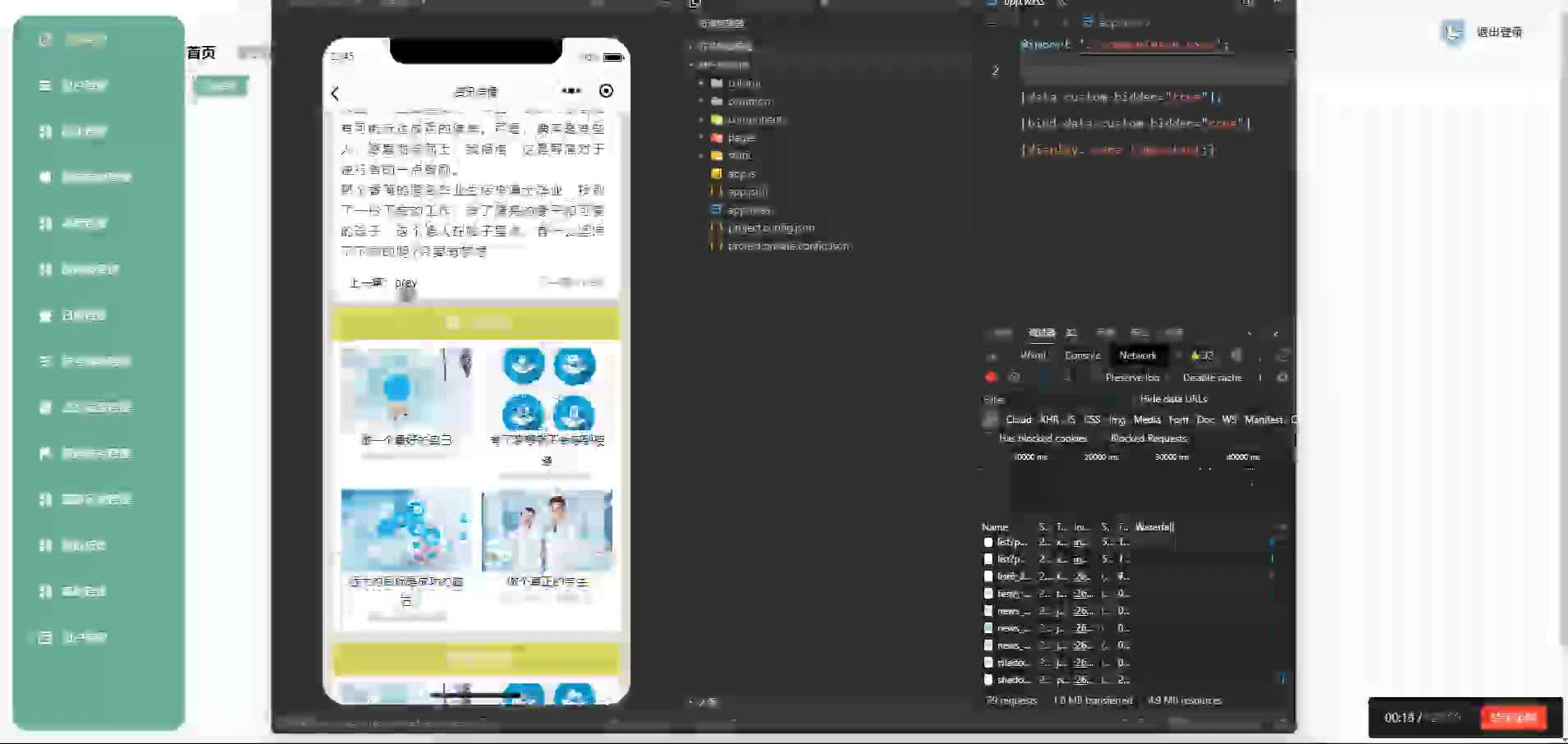Click the red record network log button
Screen dimensions: 1568x744
tap(991, 377)
